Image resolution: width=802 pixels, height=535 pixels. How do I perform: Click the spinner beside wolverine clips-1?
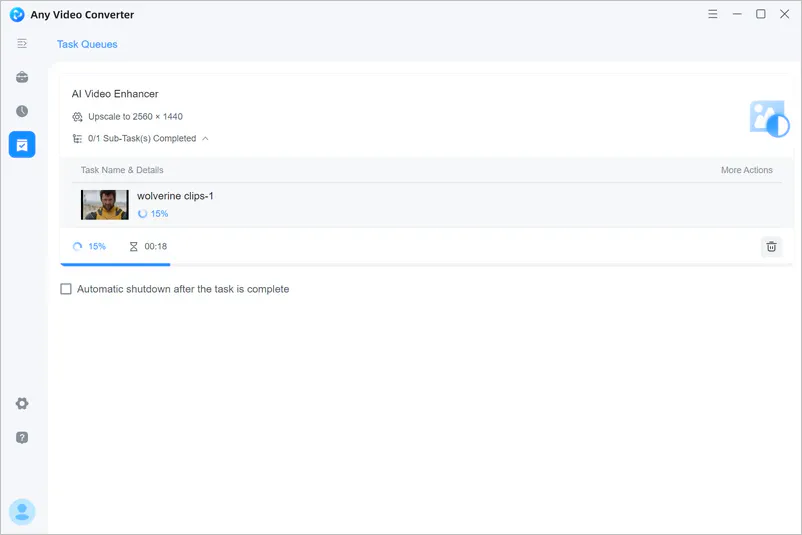tap(142, 214)
